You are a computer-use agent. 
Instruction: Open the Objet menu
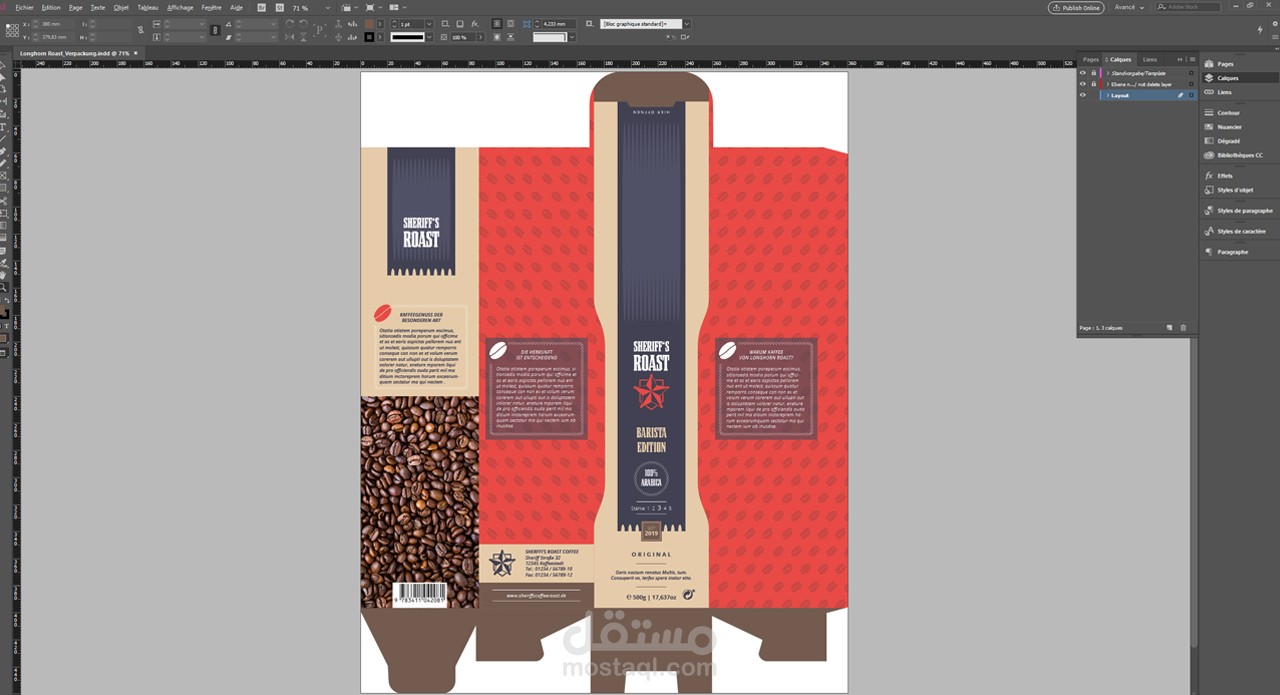(121, 7)
